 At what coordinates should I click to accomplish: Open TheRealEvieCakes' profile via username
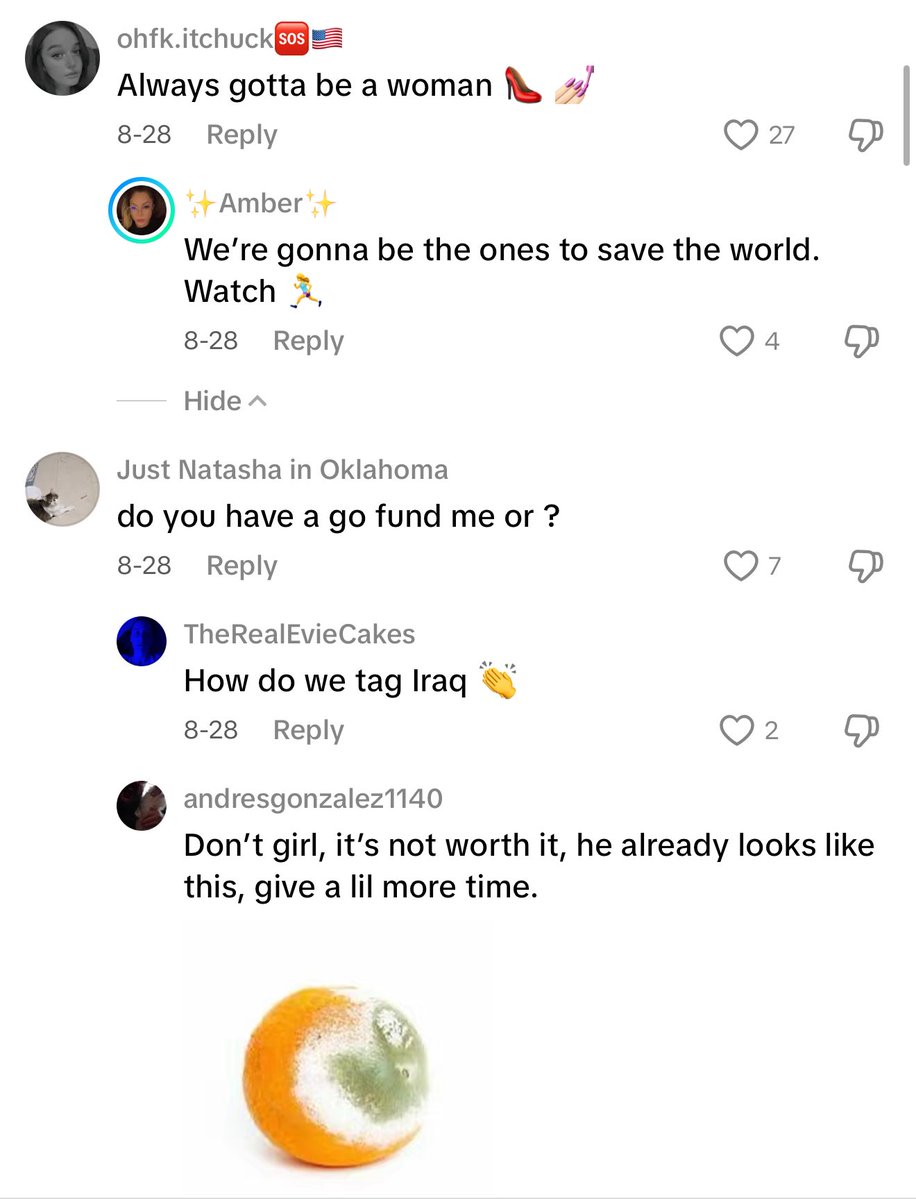(x=299, y=633)
